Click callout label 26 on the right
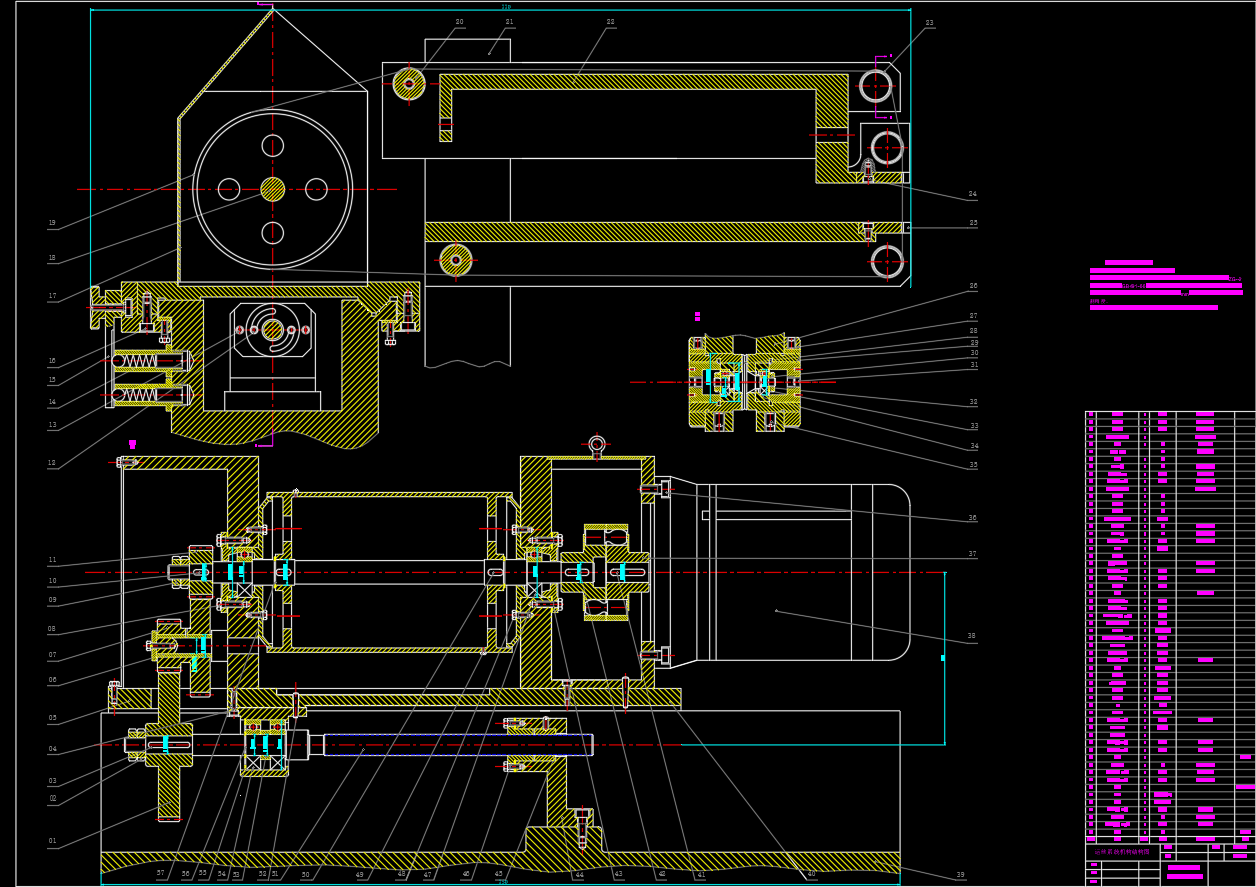 pos(973,286)
